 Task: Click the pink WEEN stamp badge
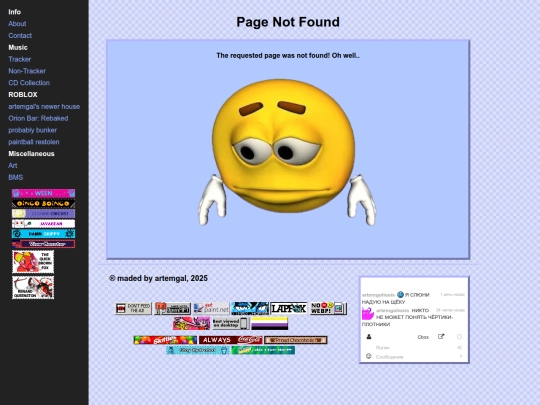pos(43,193)
